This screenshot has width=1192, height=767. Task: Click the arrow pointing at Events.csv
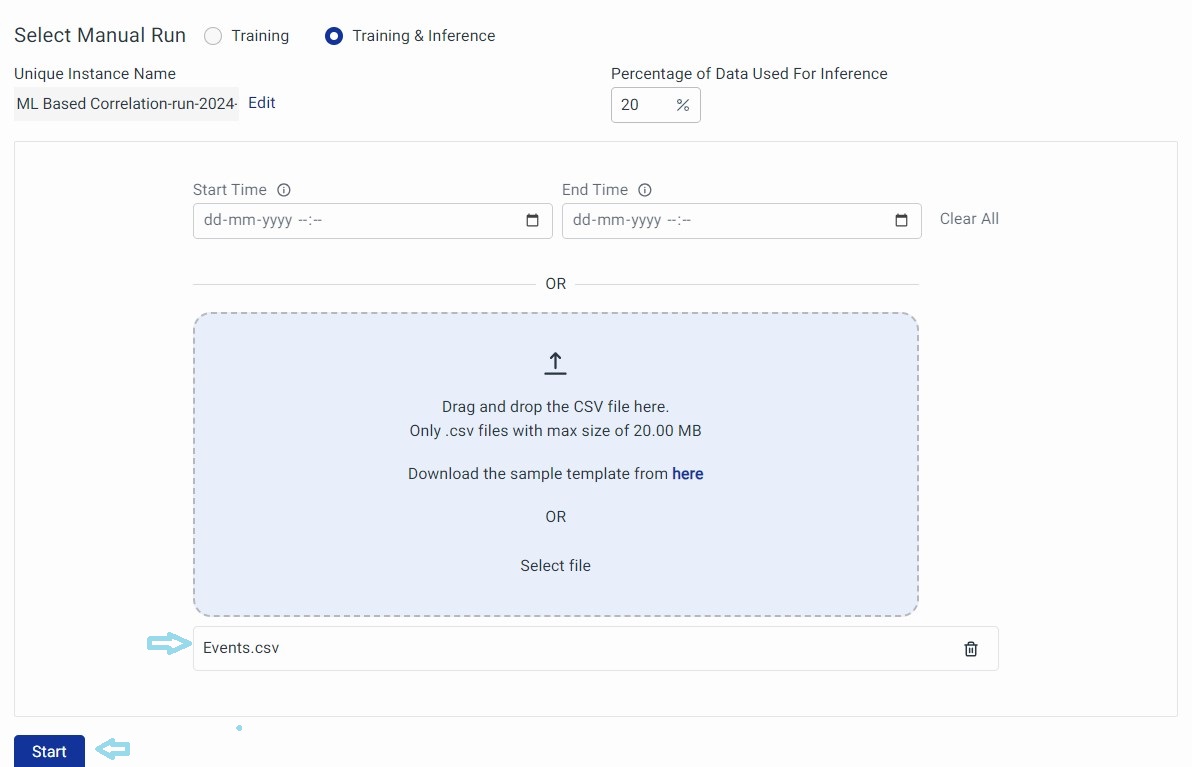click(168, 644)
